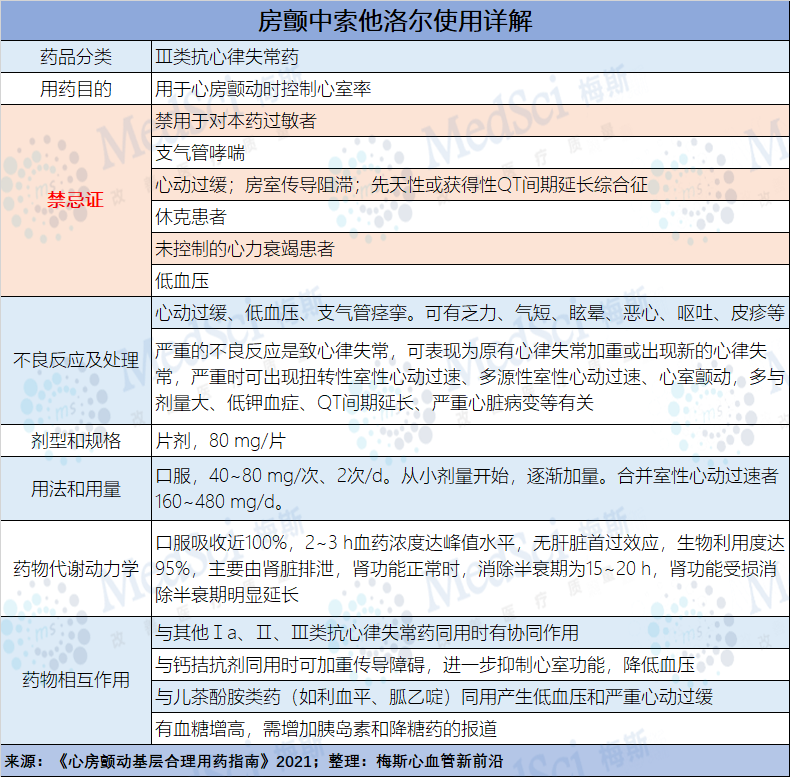Click the paragraph beginning 严重的不良反应是致心律失常
Image resolution: width=790 pixels, height=777 pixels.
471,376
